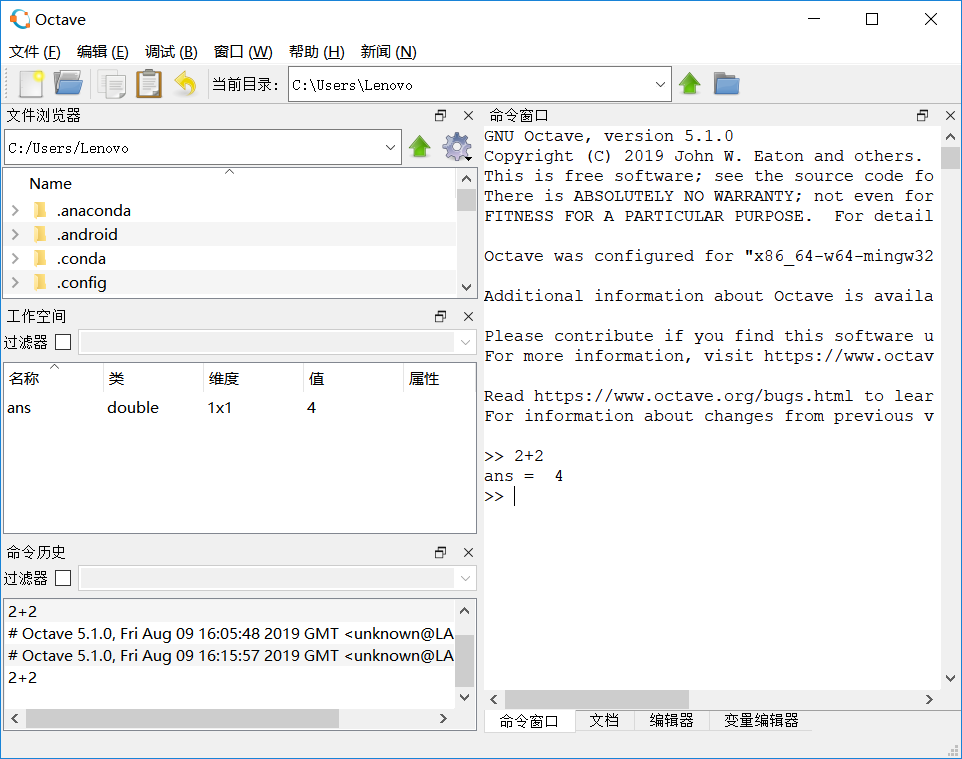Viewport: 962px width, 759px height.
Task: Click the clipboard paste icon
Action: point(148,83)
